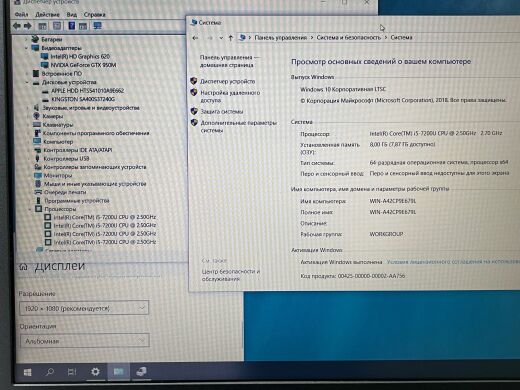Select the first i5-7200U CPU entry
The height and width of the screenshot is (390, 520).
(x=105, y=217)
